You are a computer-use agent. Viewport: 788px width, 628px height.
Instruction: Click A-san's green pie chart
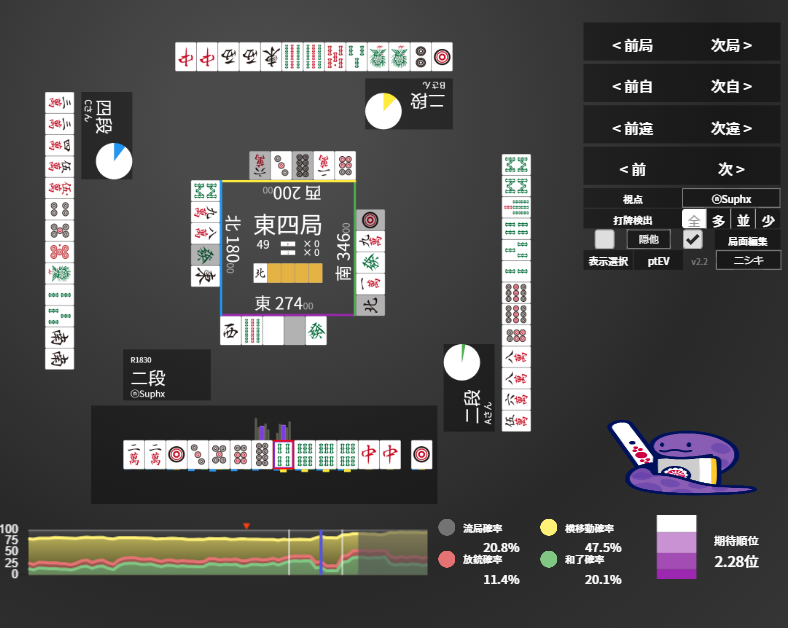[462, 362]
